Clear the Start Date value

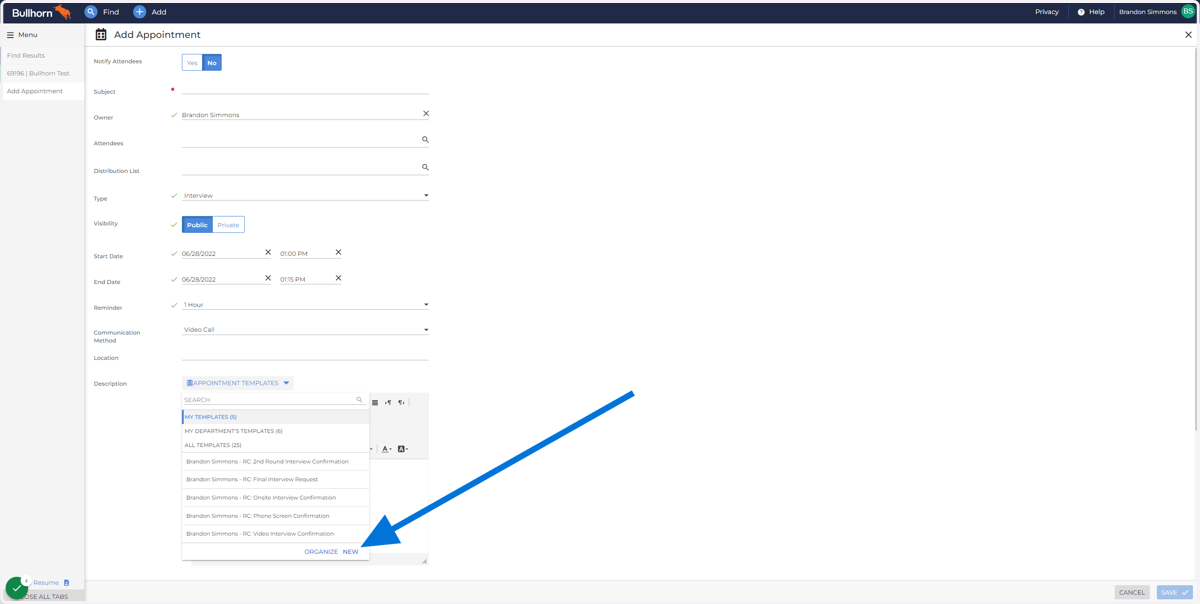268,252
